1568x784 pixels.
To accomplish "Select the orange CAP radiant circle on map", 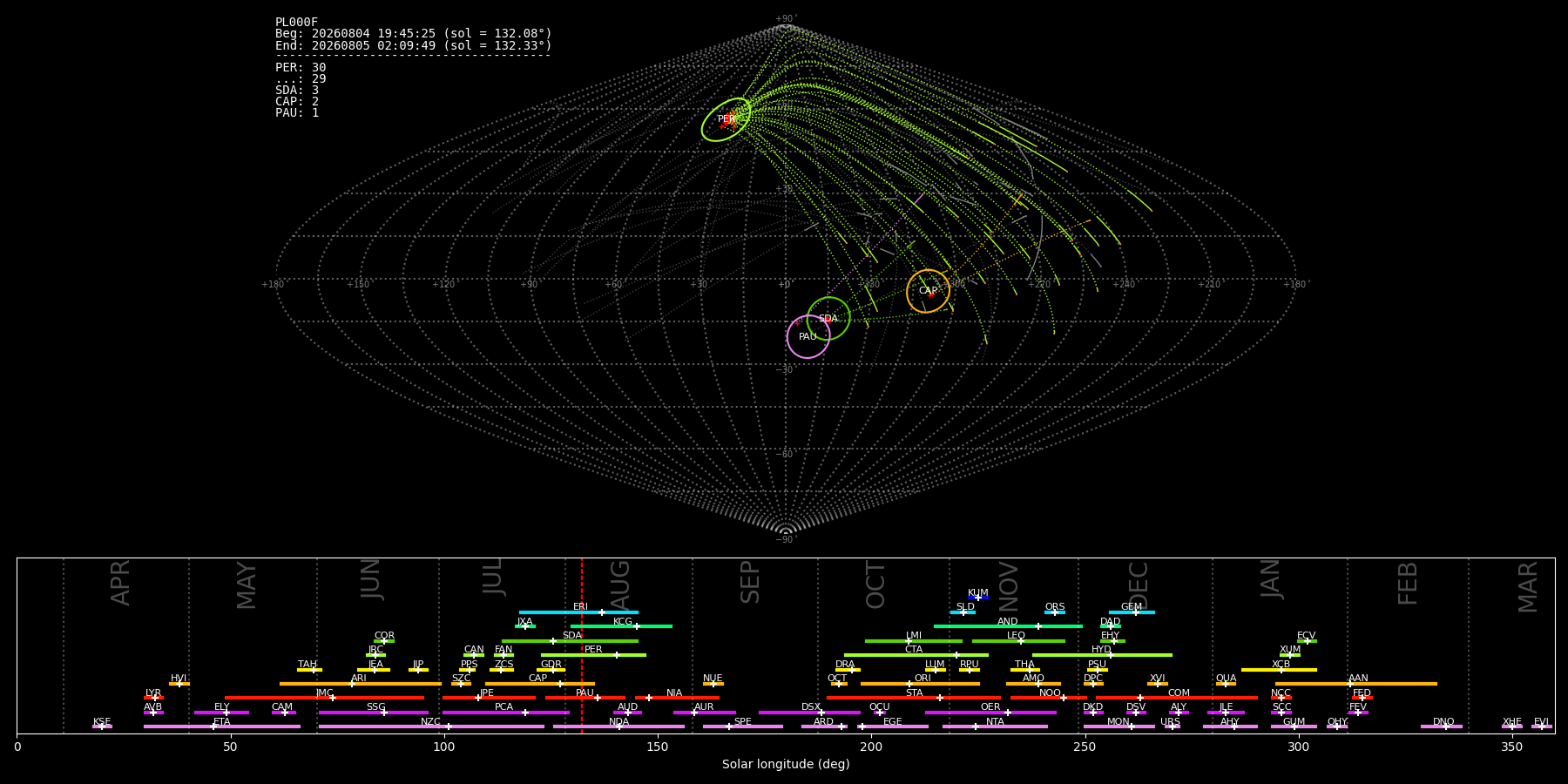I will tap(929, 291).
